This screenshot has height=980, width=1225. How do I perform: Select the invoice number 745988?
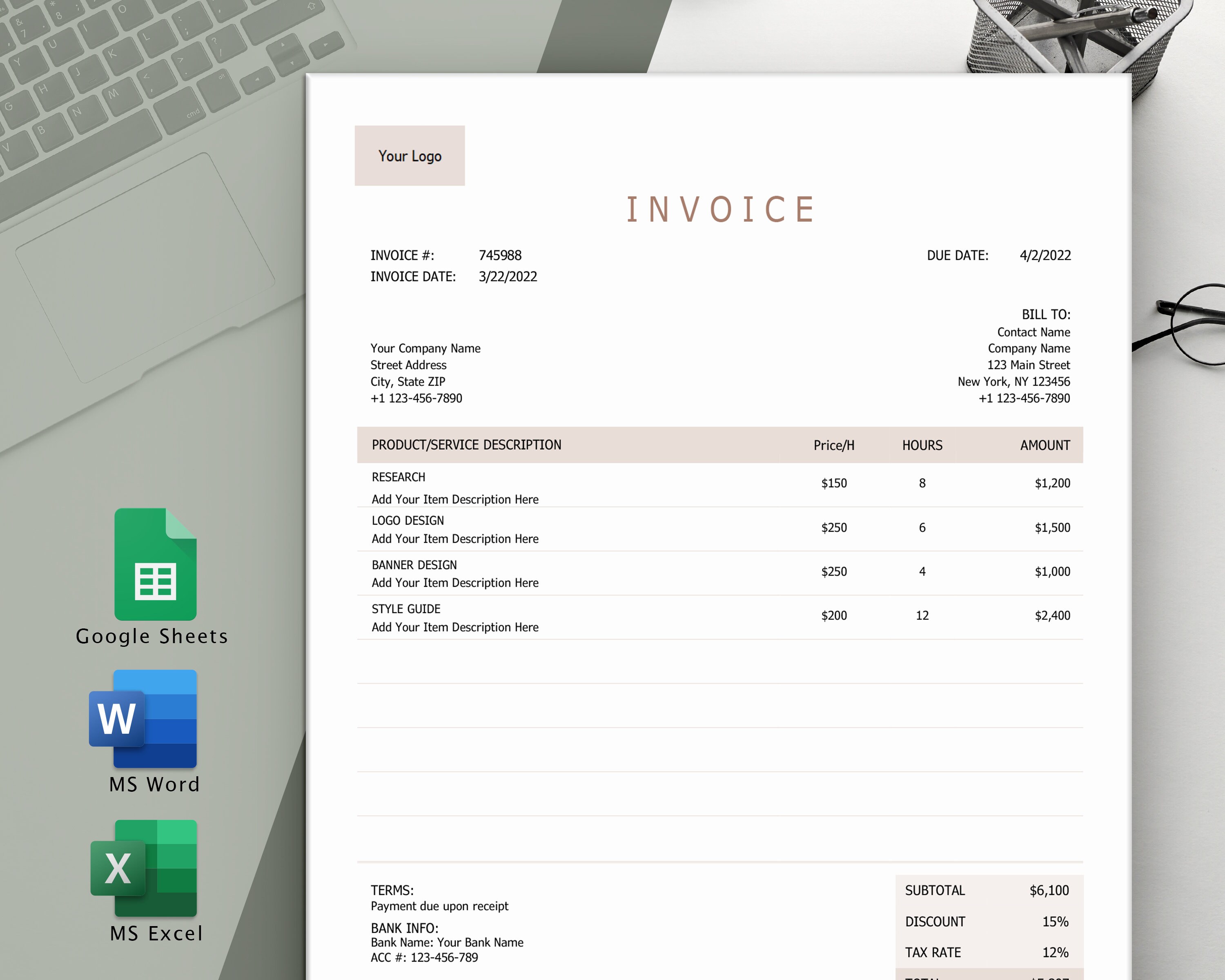[501, 255]
